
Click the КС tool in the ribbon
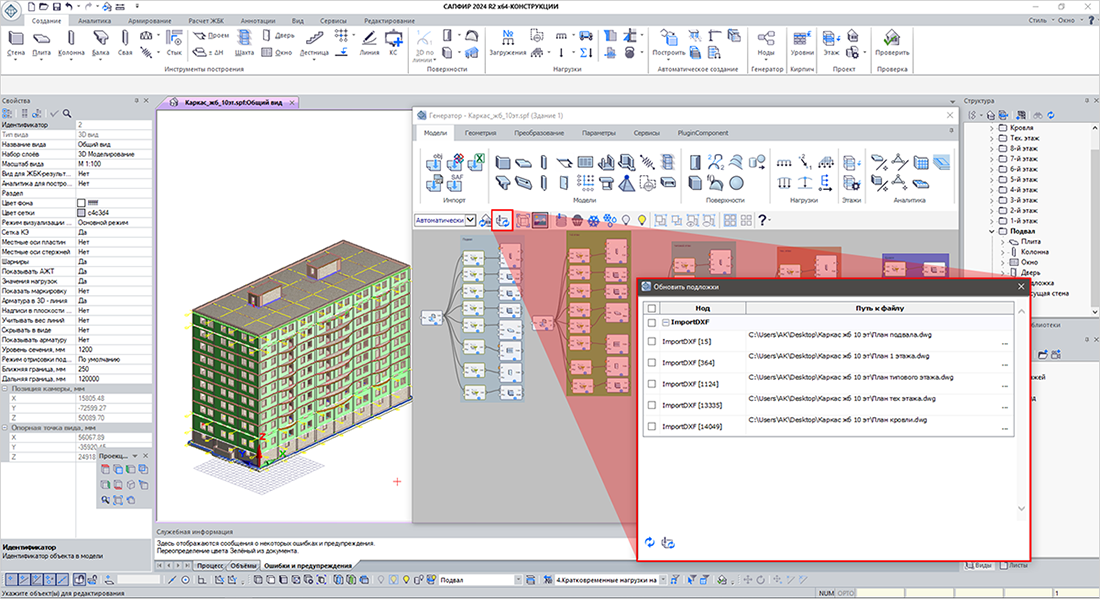tap(394, 43)
